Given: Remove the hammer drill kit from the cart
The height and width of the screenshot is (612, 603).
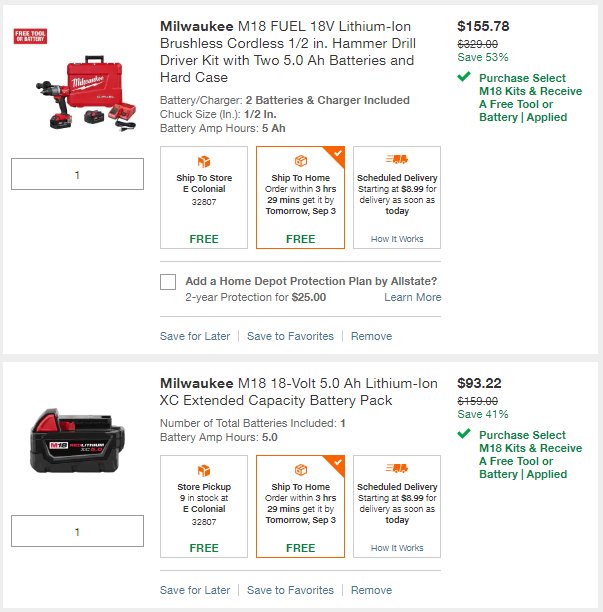Looking at the screenshot, I should (371, 336).
